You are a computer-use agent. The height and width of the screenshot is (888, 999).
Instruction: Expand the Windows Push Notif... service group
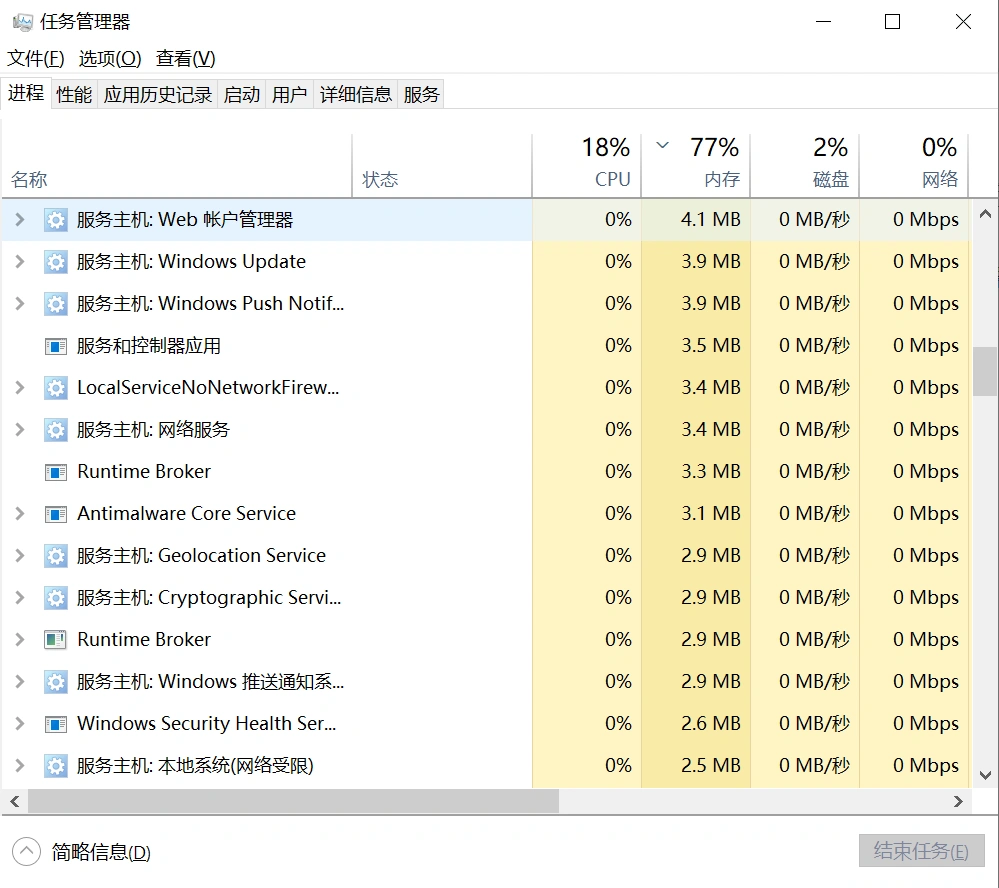pyautogui.click(x=19, y=304)
